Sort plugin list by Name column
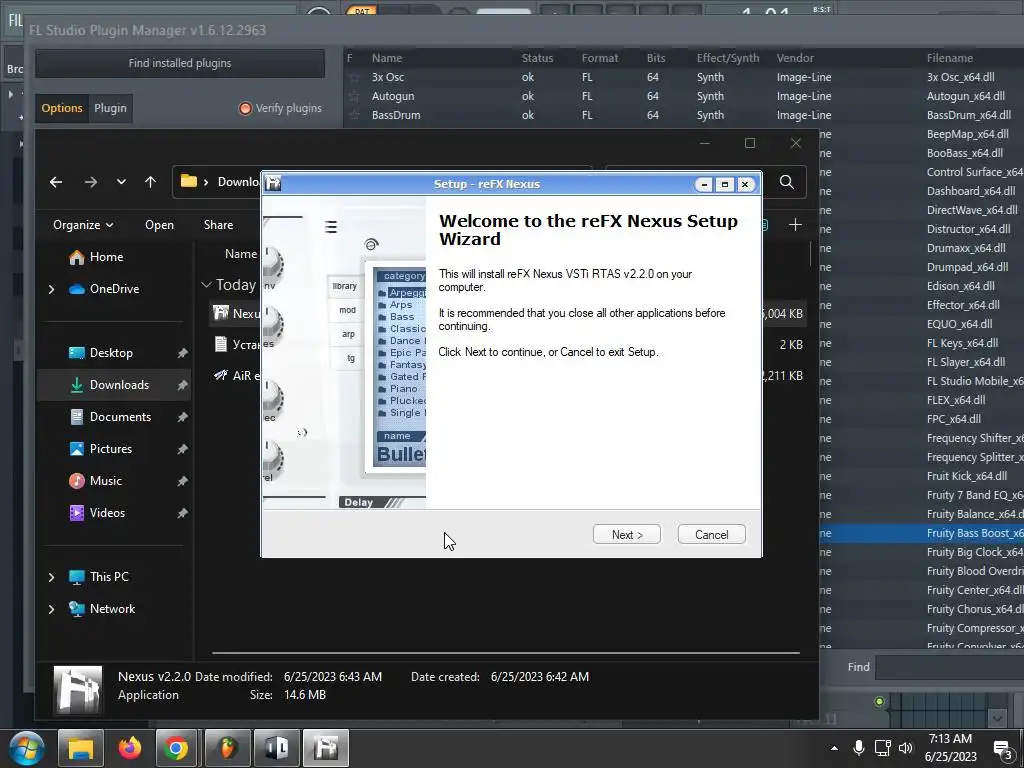This screenshot has width=1024, height=768. 387,58
